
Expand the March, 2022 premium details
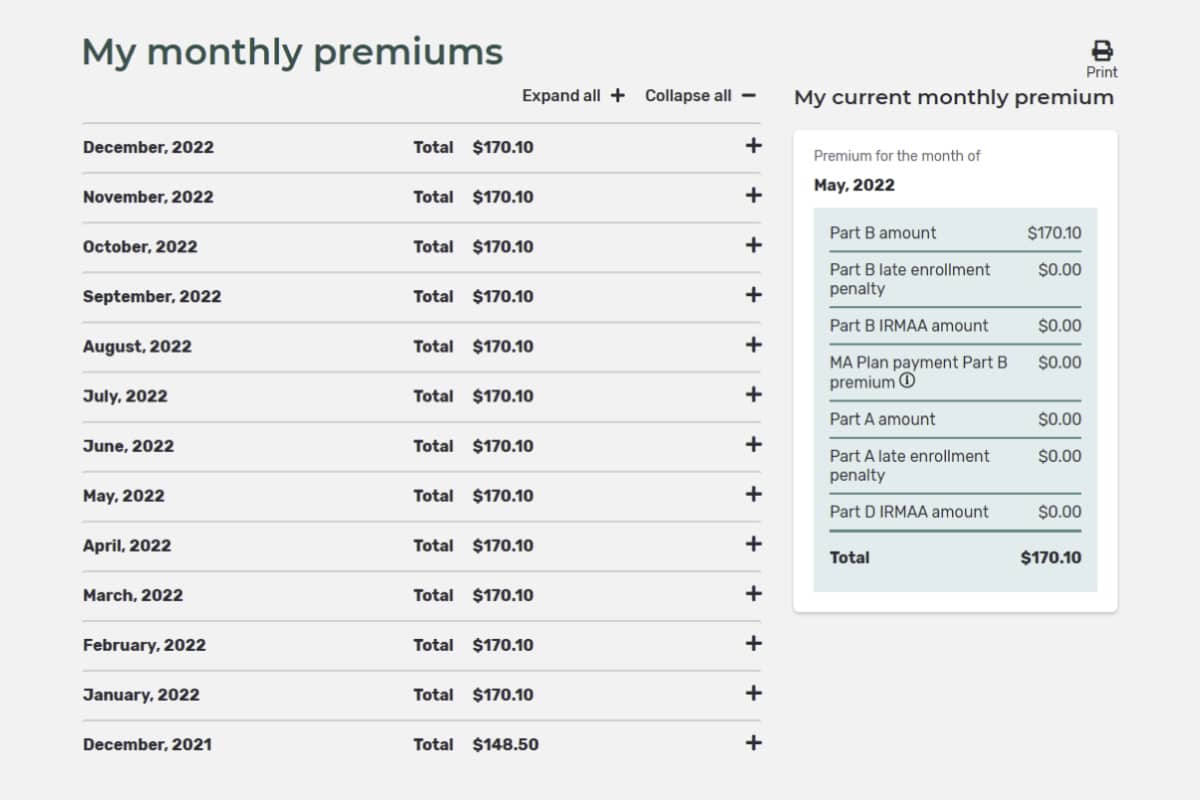pyautogui.click(x=752, y=594)
